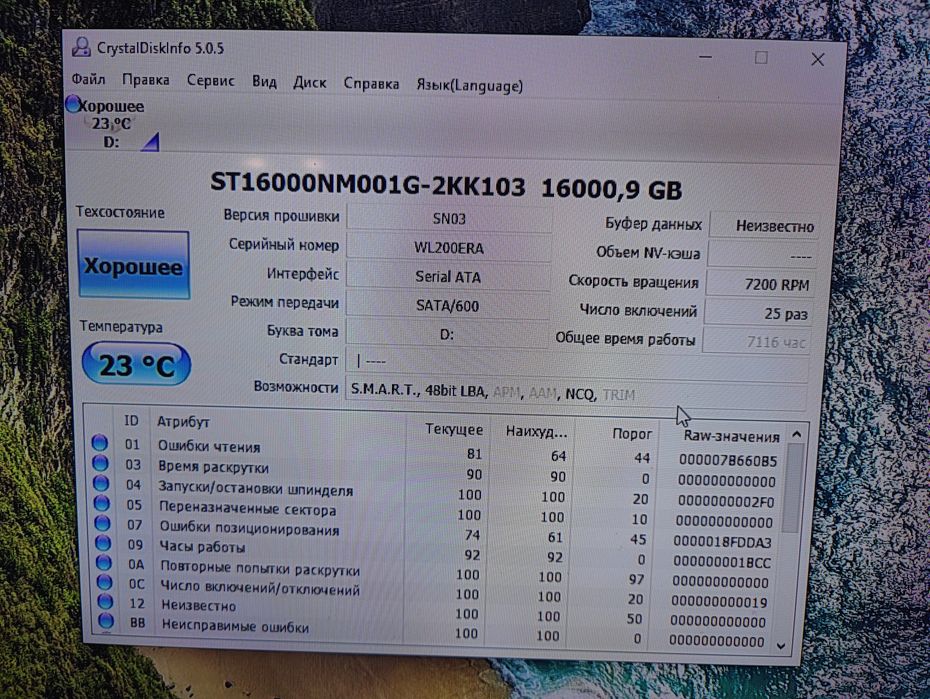Click the CrystalDiskInfo app icon in title bar
The image size is (930, 699).
(x=81, y=47)
